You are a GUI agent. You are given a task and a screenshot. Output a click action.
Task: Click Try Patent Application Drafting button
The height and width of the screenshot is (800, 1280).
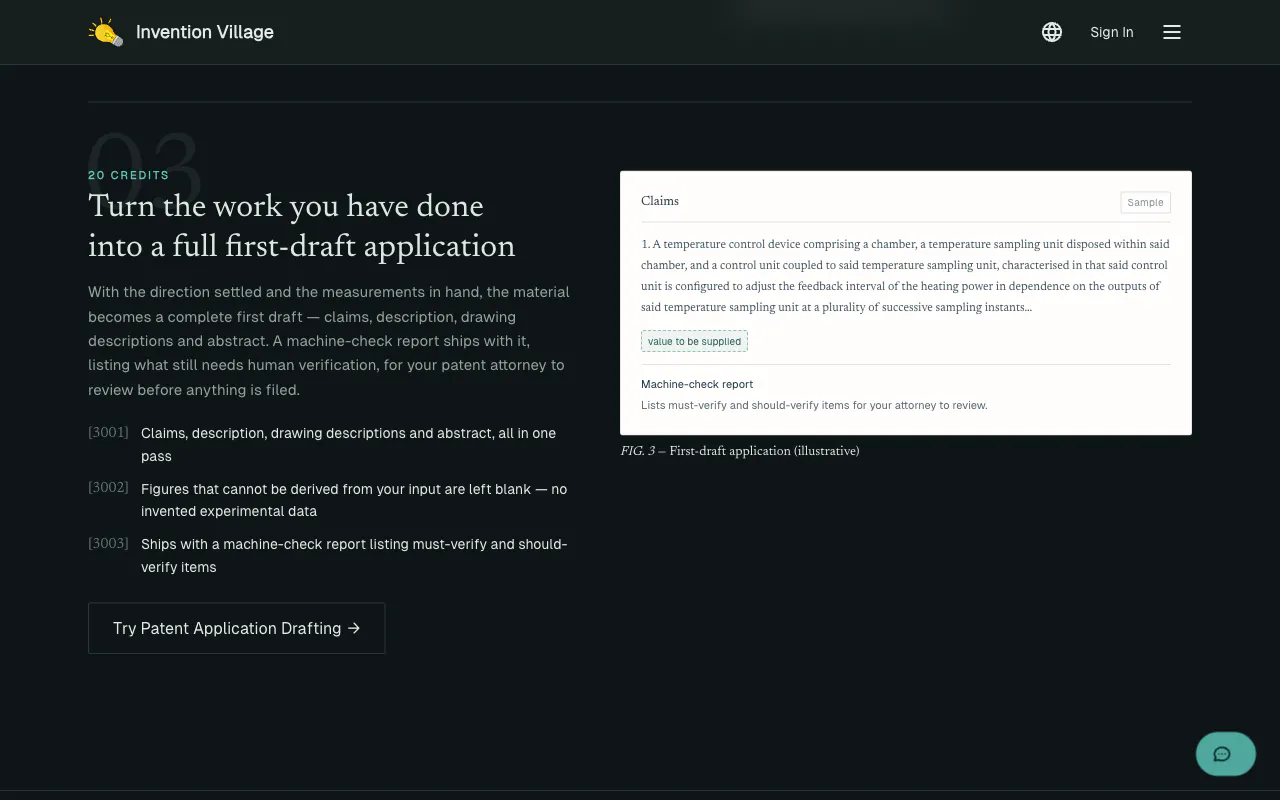[x=237, y=628]
